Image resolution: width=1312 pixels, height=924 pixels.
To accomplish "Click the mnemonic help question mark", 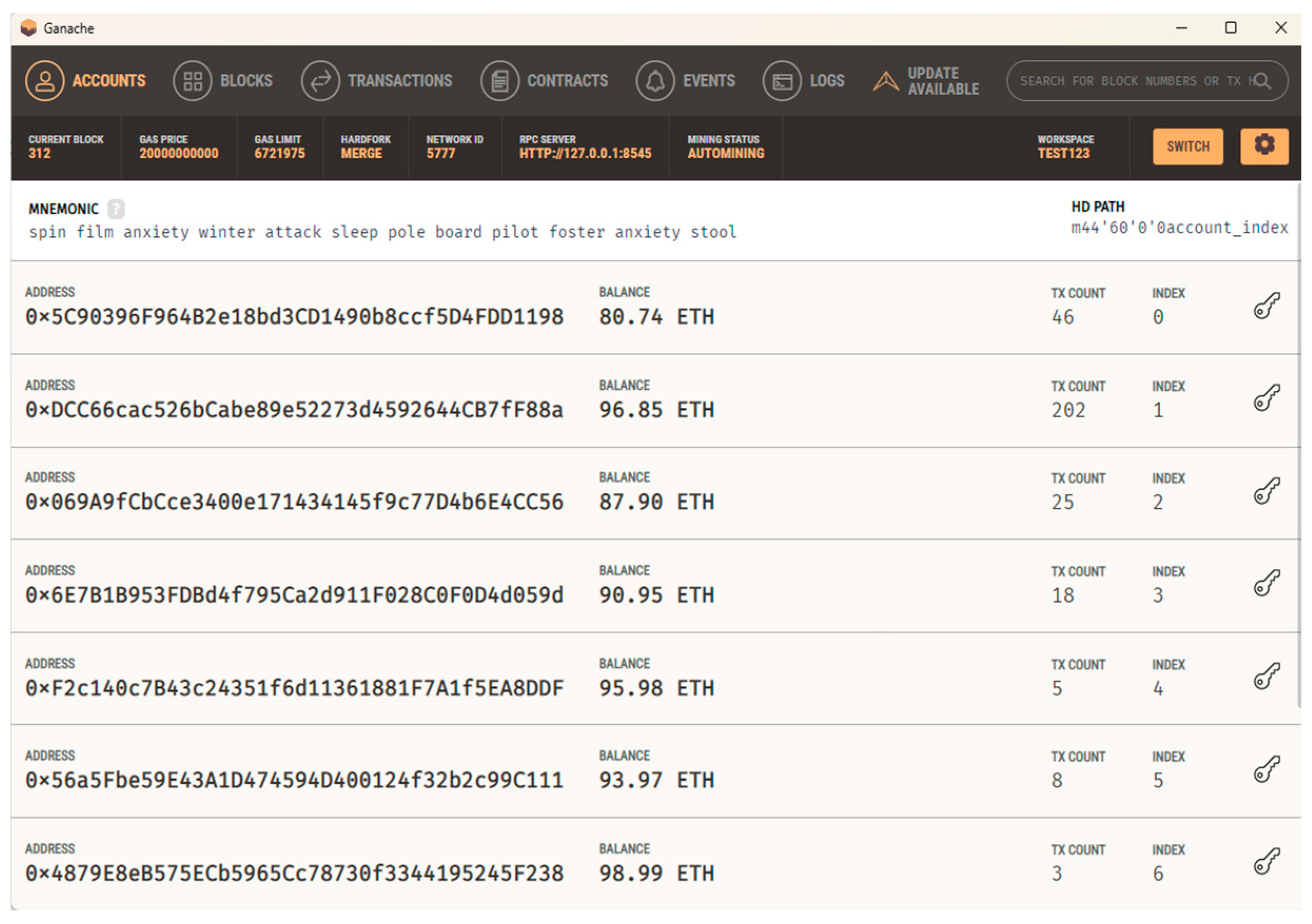I will (116, 209).
